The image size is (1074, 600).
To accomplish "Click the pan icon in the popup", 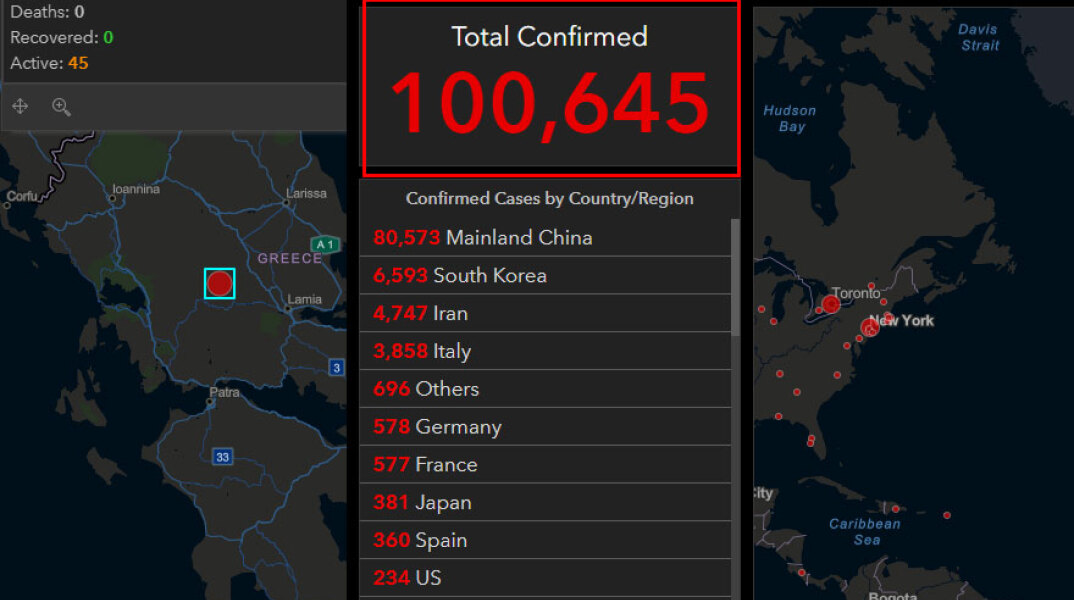I will [x=20, y=107].
